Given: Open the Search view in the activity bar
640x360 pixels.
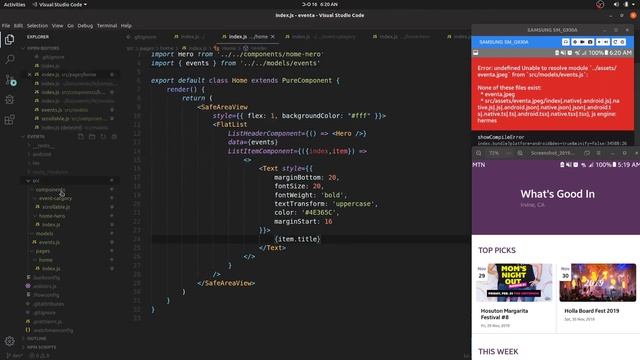Looking at the screenshot, I should pyautogui.click(x=10, y=60).
